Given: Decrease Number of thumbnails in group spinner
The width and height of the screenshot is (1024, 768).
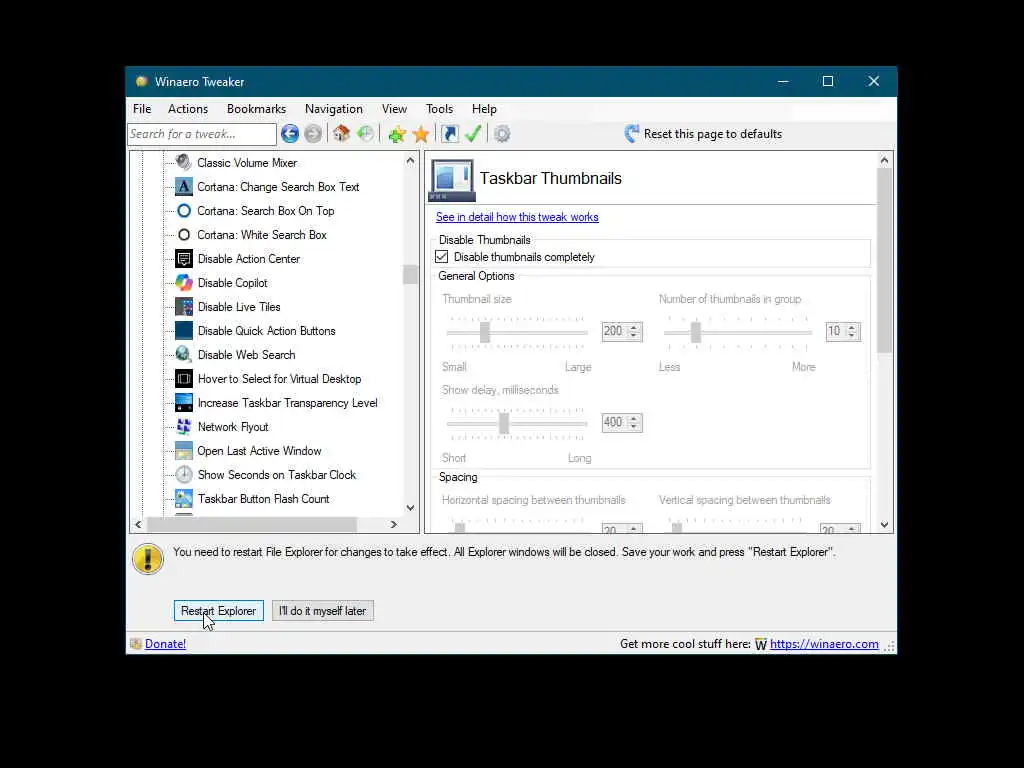Looking at the screenshot, I should click(x=852, y=335).
